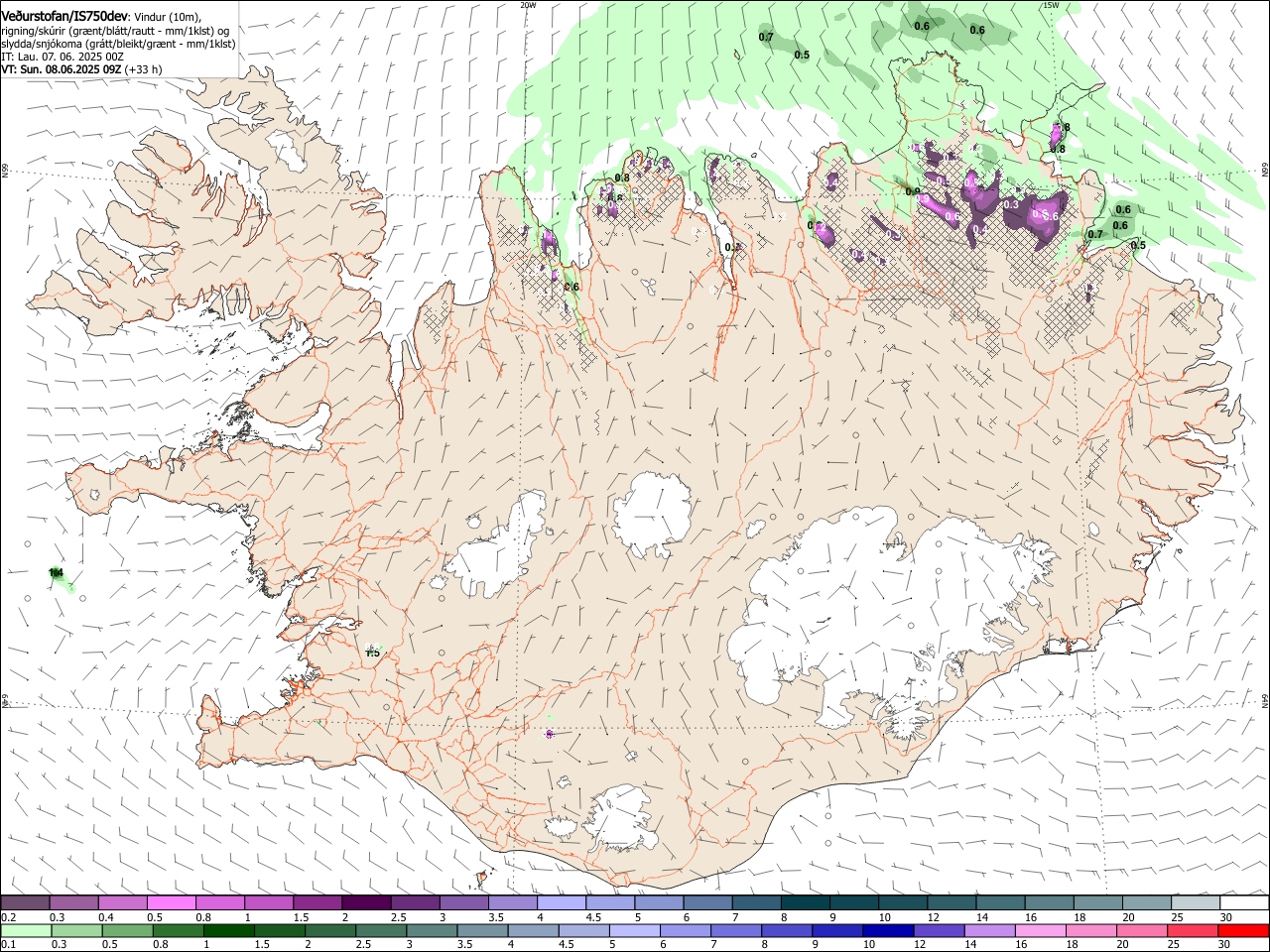Screen dimensions: 1270x952
Task: Click the darkest purple snow swatch at 2
Action: pos(366,903)
